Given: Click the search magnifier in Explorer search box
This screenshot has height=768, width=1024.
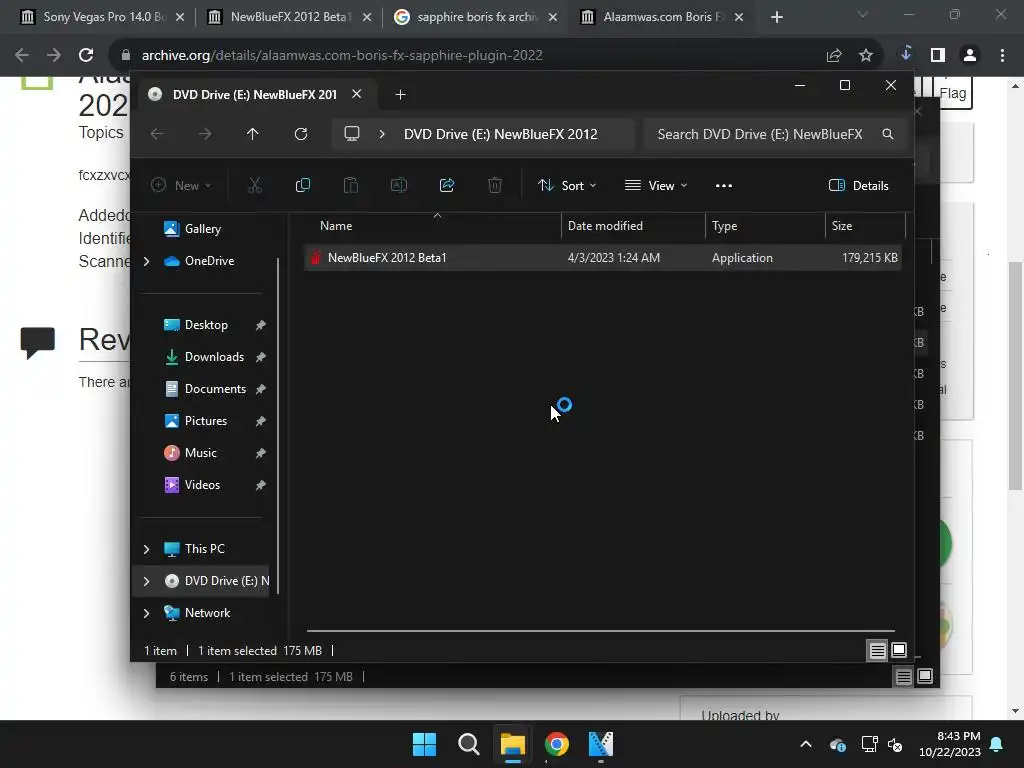Looking at the screenshot, I should click(888, 134).
